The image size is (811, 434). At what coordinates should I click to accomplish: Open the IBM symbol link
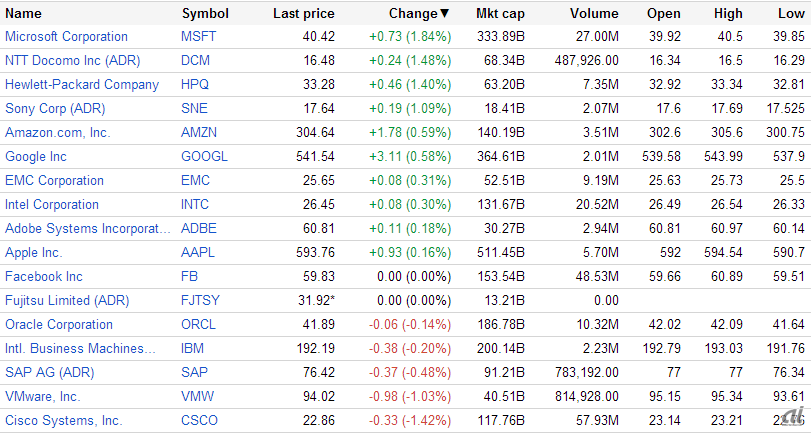pyautogui.click(x=192, y=348)
